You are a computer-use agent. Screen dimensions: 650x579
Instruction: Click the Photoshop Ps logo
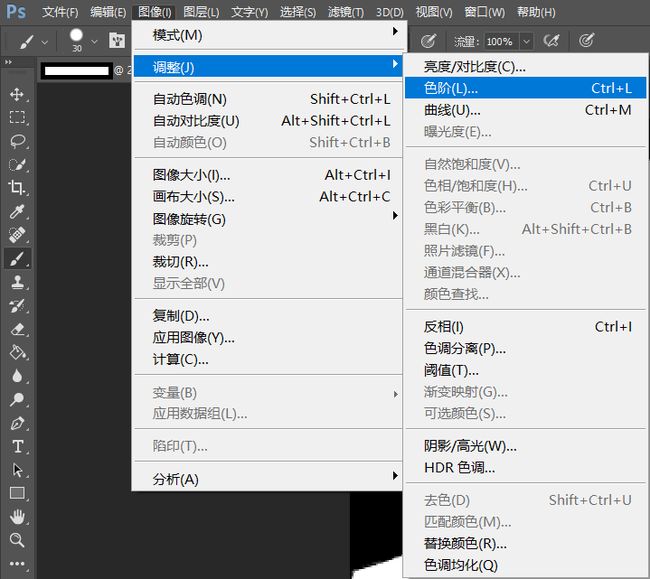coord(16,12)
